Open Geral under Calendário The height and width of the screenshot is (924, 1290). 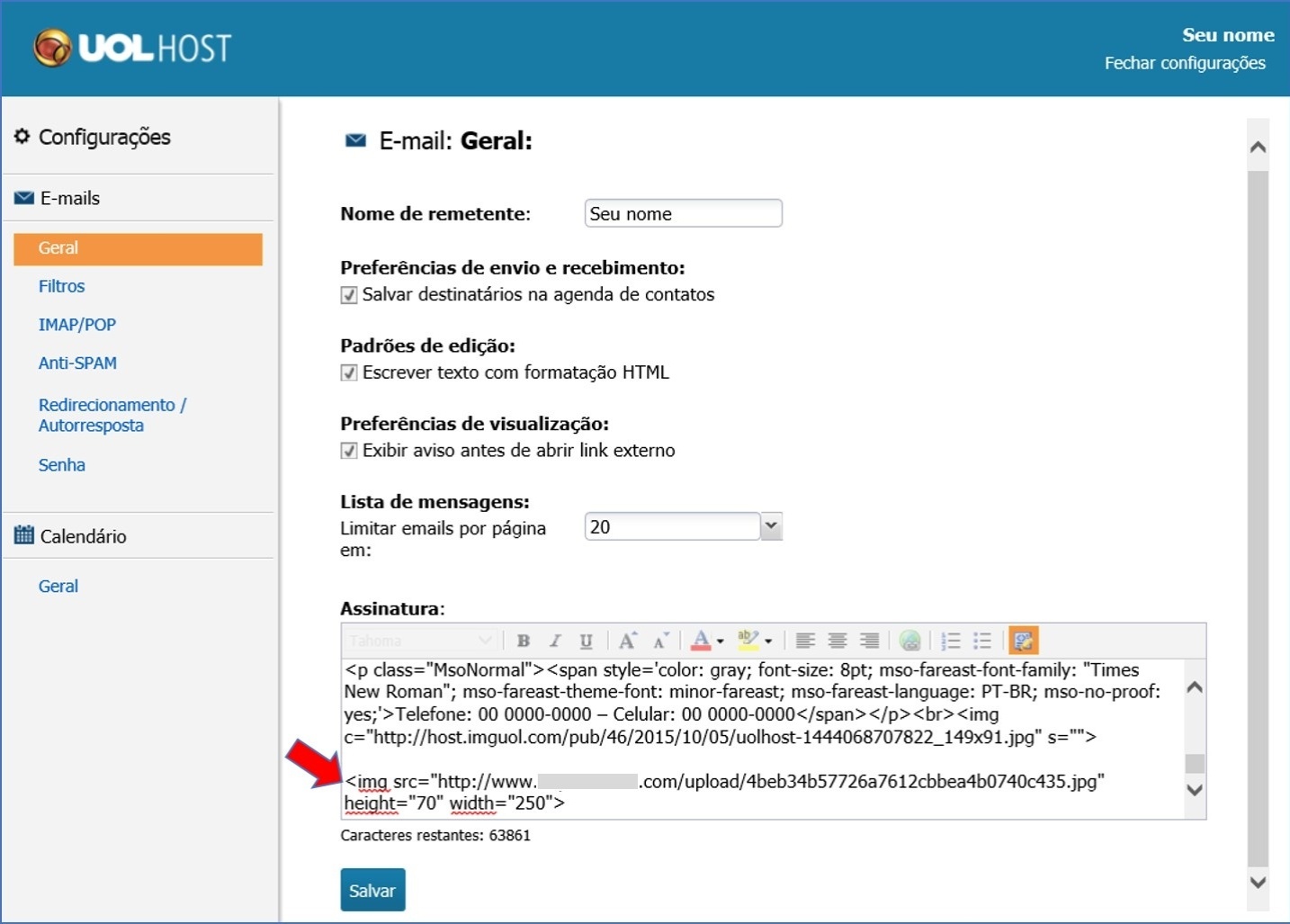coord(58,587)
